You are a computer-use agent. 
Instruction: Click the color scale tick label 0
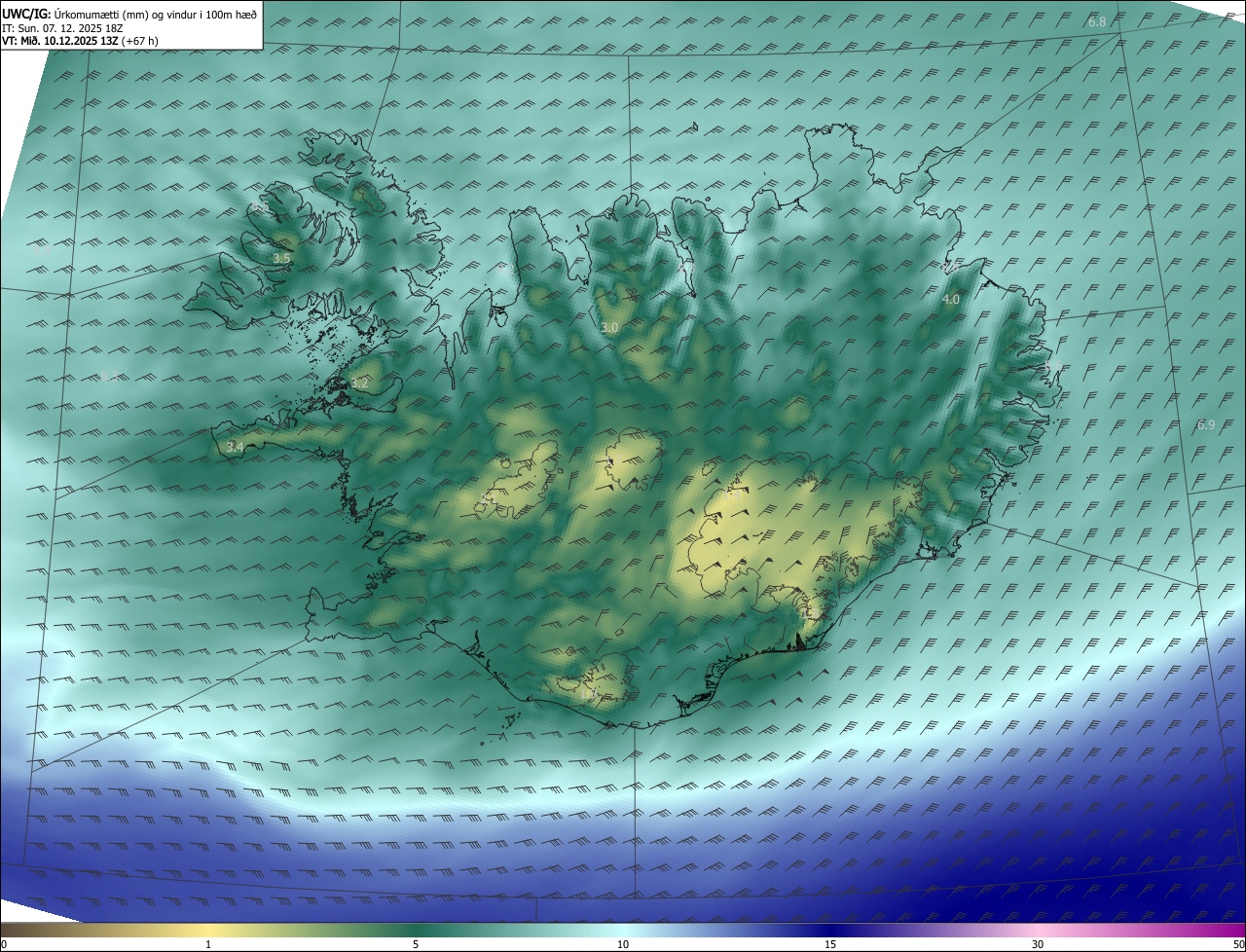[4, 945]
